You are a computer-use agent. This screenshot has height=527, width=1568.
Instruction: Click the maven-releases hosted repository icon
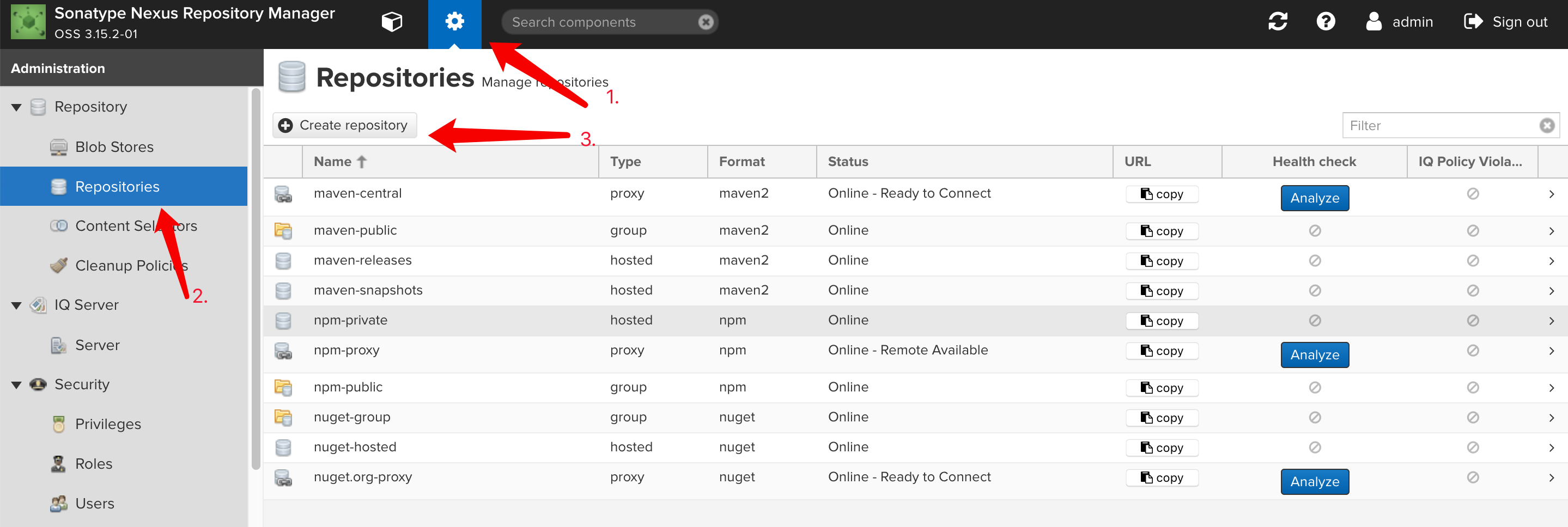coord(283,261)
